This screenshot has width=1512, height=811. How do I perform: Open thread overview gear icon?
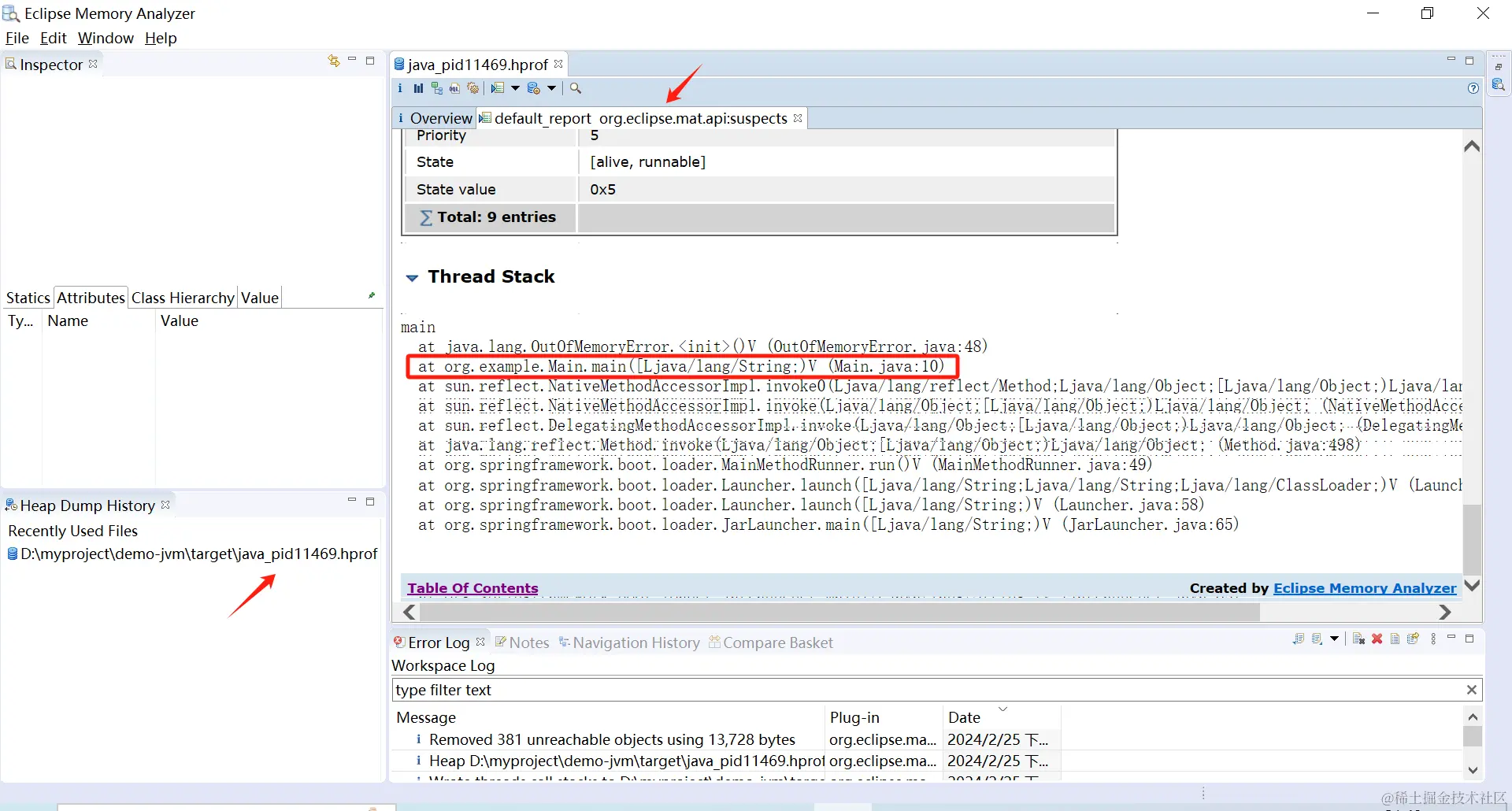click(x=472, y=88)
